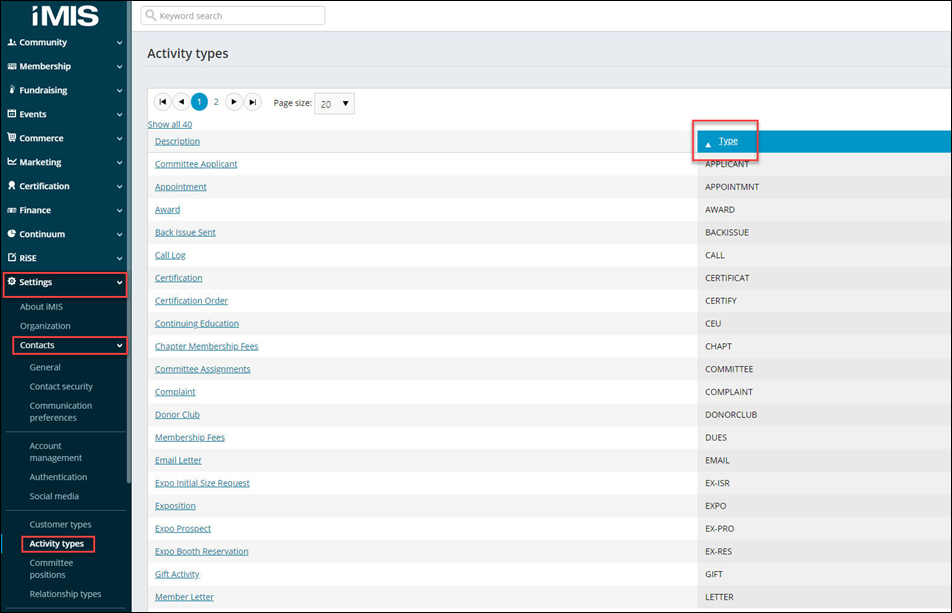Image resolution: width=952 pixels, height=613 pixels.
Task: Click the iMIS logo
Action: point(64,15)
